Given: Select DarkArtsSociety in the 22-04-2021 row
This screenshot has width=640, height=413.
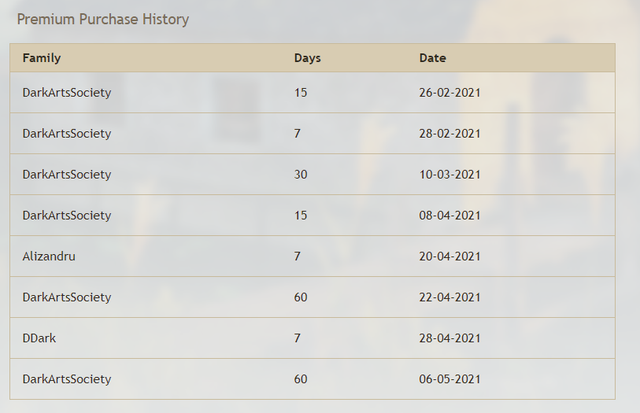Looking at the screenshot, I should pyautogui.click(x=67, y=297).
